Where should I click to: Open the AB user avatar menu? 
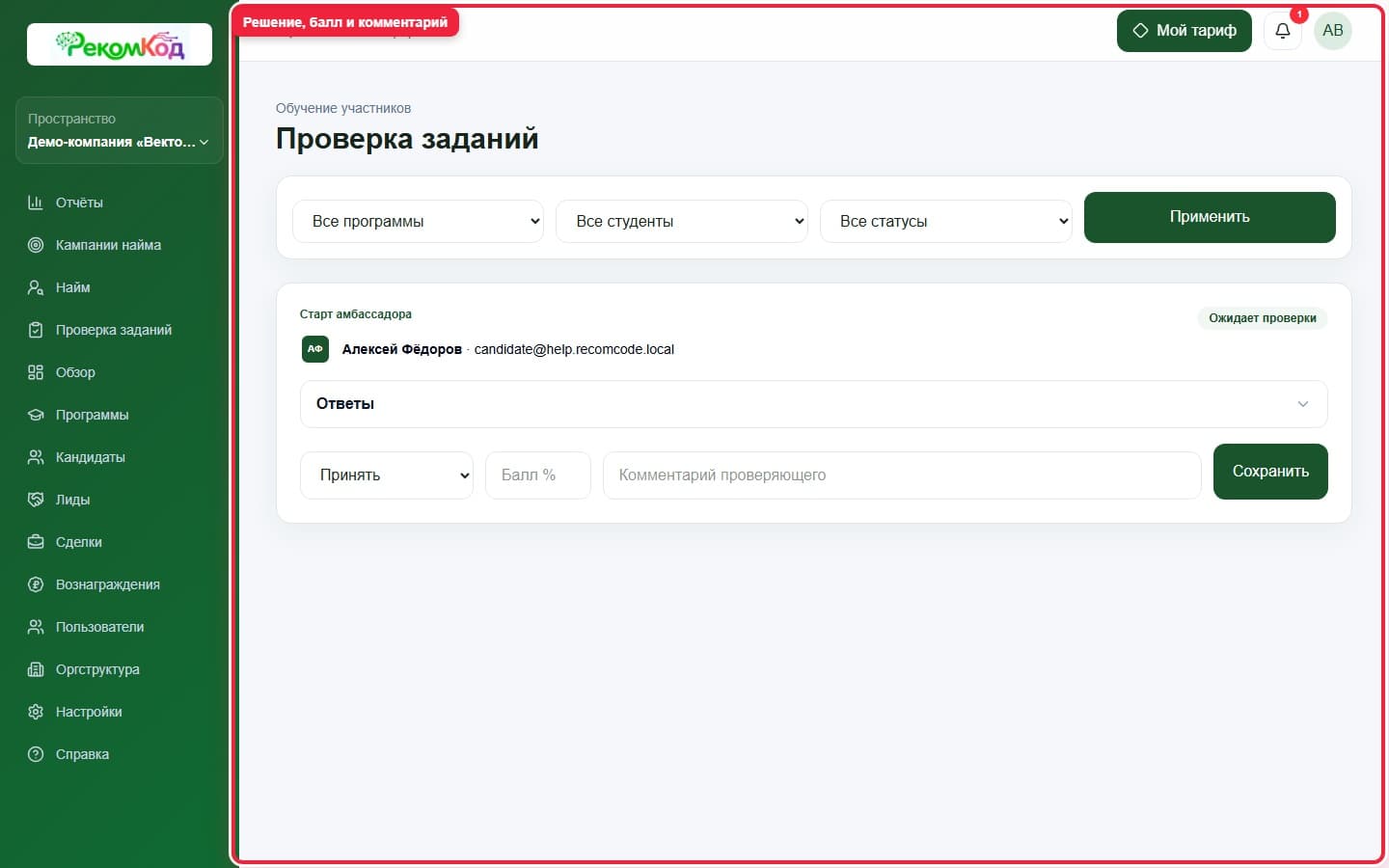pyautogui.click(x=1333, y=31)
